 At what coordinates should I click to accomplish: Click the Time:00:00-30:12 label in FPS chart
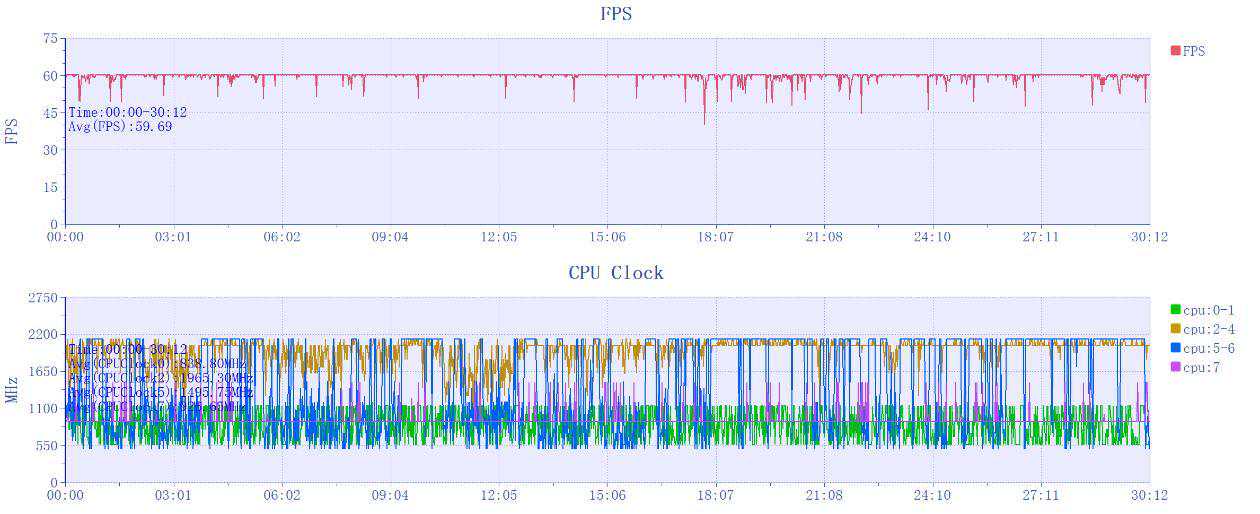[x=127, y=113]
